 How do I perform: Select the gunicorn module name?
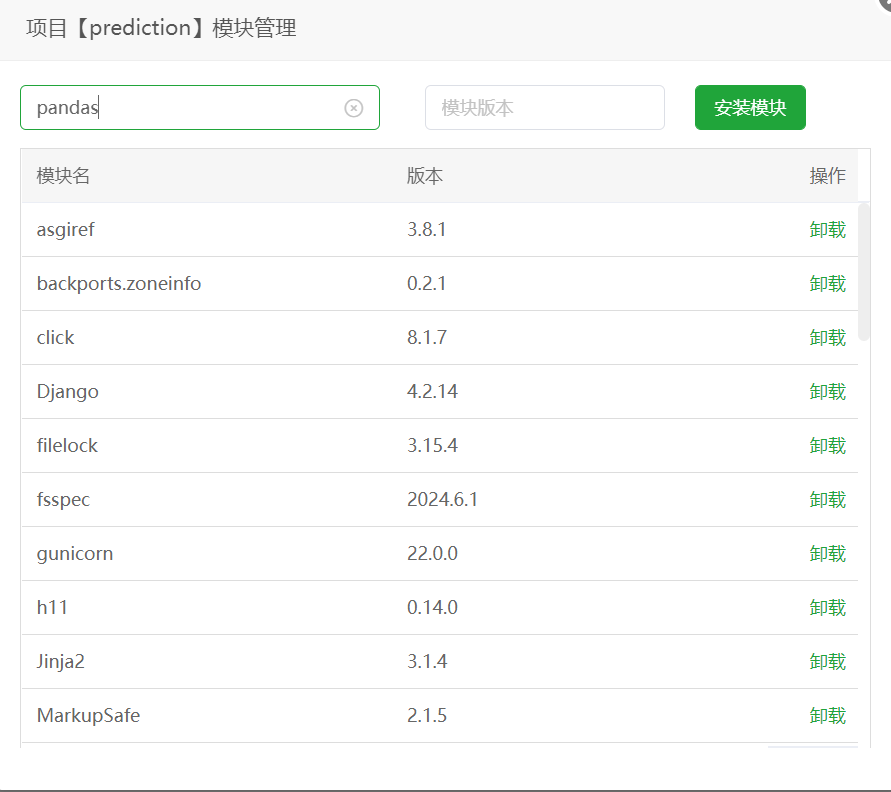74,553
